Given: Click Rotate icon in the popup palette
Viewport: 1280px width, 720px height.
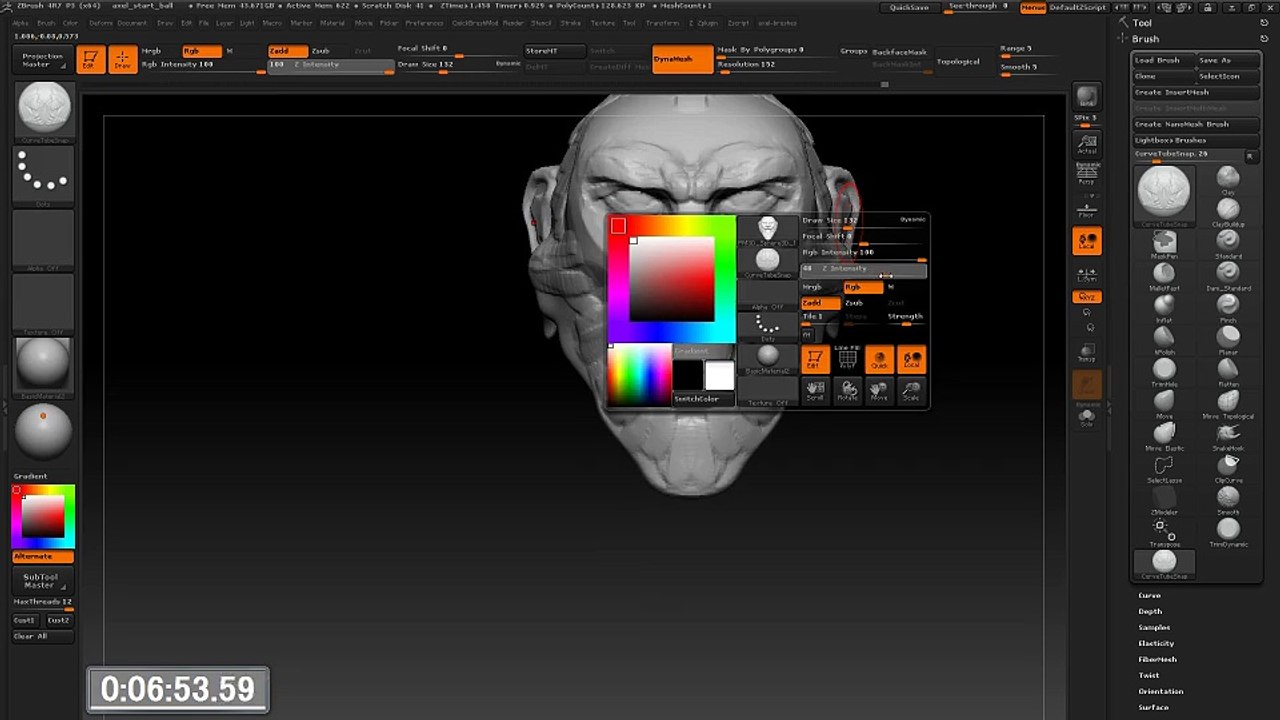Looking at the screenshot, I should point(847,390).
